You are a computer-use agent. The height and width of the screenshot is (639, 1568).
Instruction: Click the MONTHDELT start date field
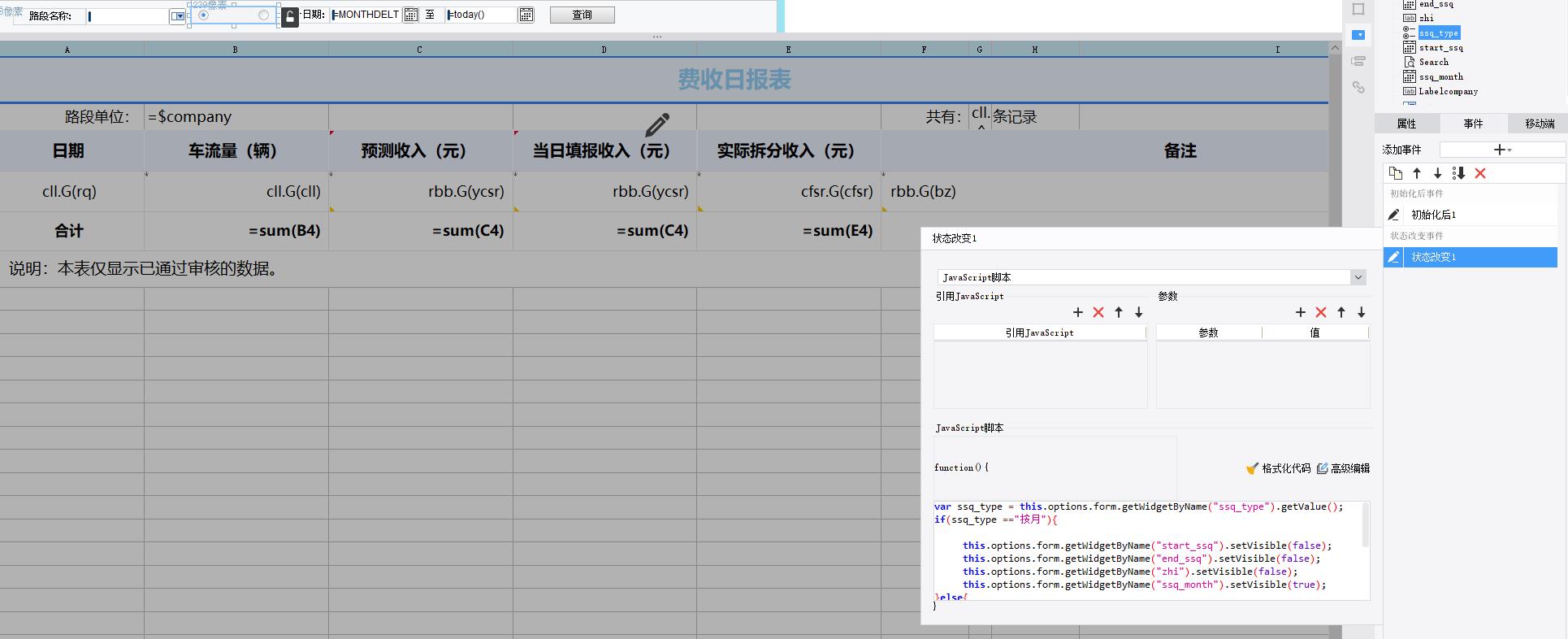(366, 15)
